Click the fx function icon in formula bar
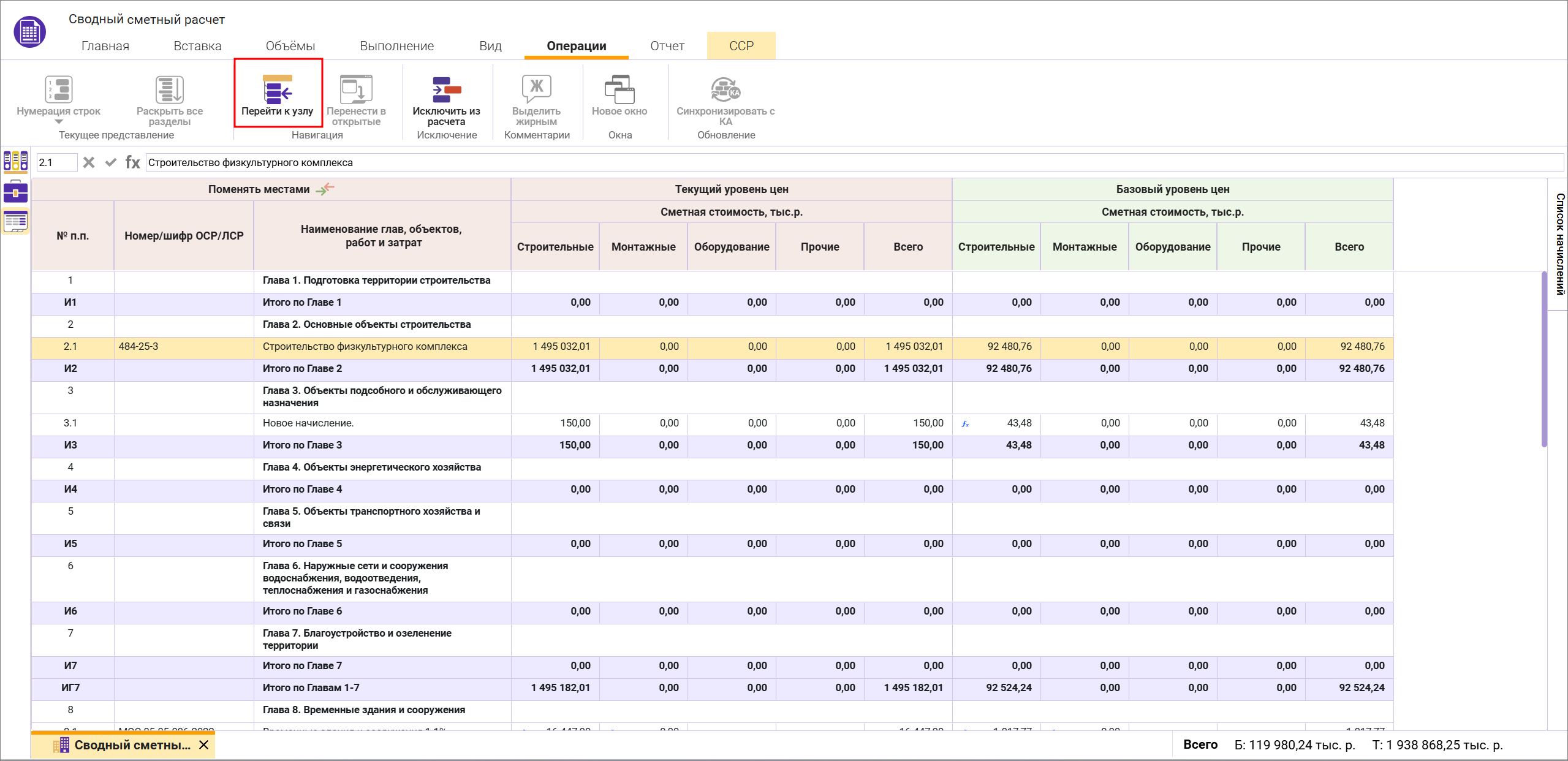This screenshot has width=1568, height=761. [x=132, y=162]
